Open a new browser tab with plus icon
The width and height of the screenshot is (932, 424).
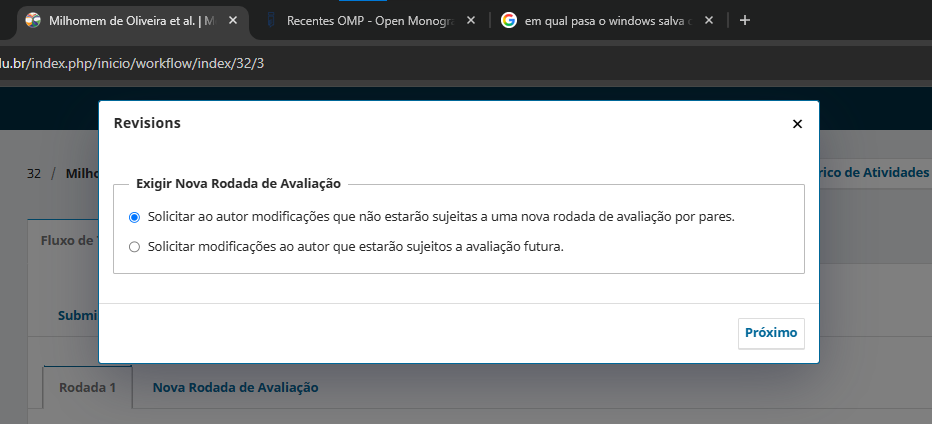click(x=745, y=20)
